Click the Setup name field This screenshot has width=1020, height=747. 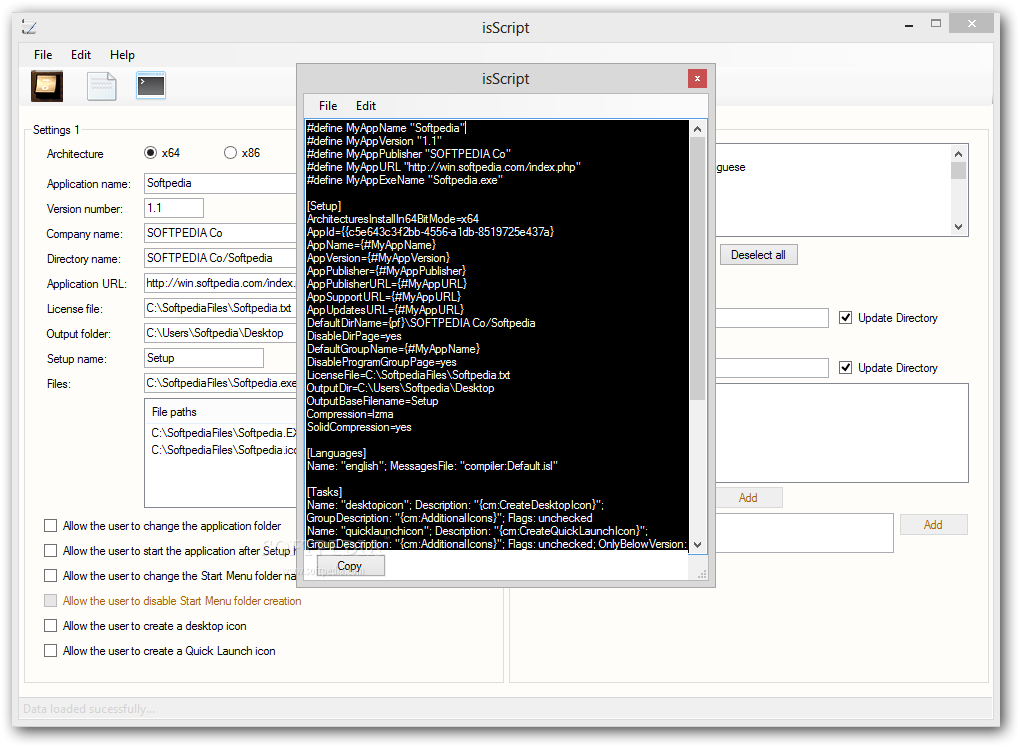pos(204,358)
